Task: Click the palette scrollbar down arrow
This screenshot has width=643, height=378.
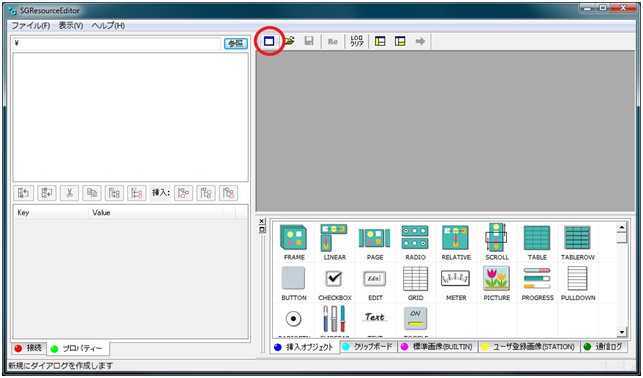Action: click(622, 332)
